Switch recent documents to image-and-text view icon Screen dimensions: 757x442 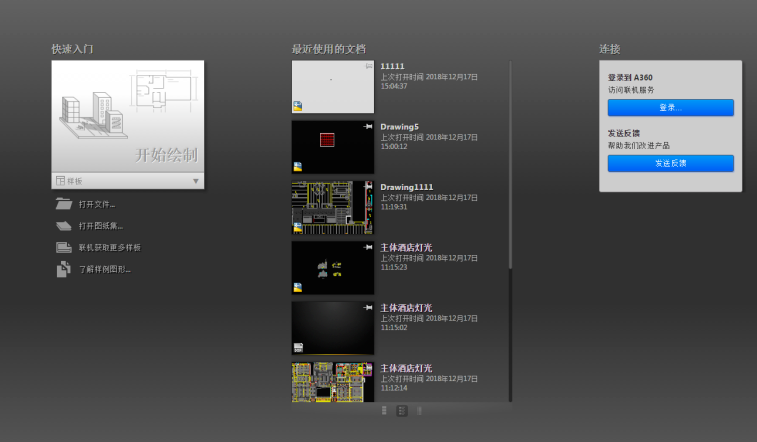[402, 411]
